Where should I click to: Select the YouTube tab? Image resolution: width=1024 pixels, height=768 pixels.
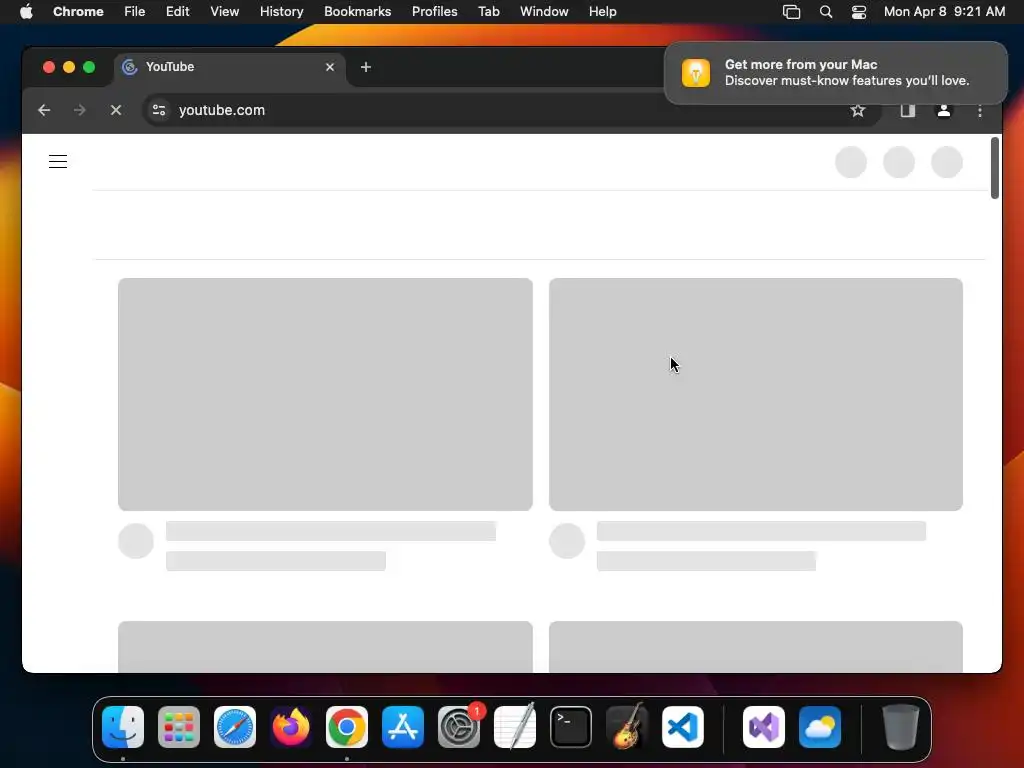tap(230, 67)
